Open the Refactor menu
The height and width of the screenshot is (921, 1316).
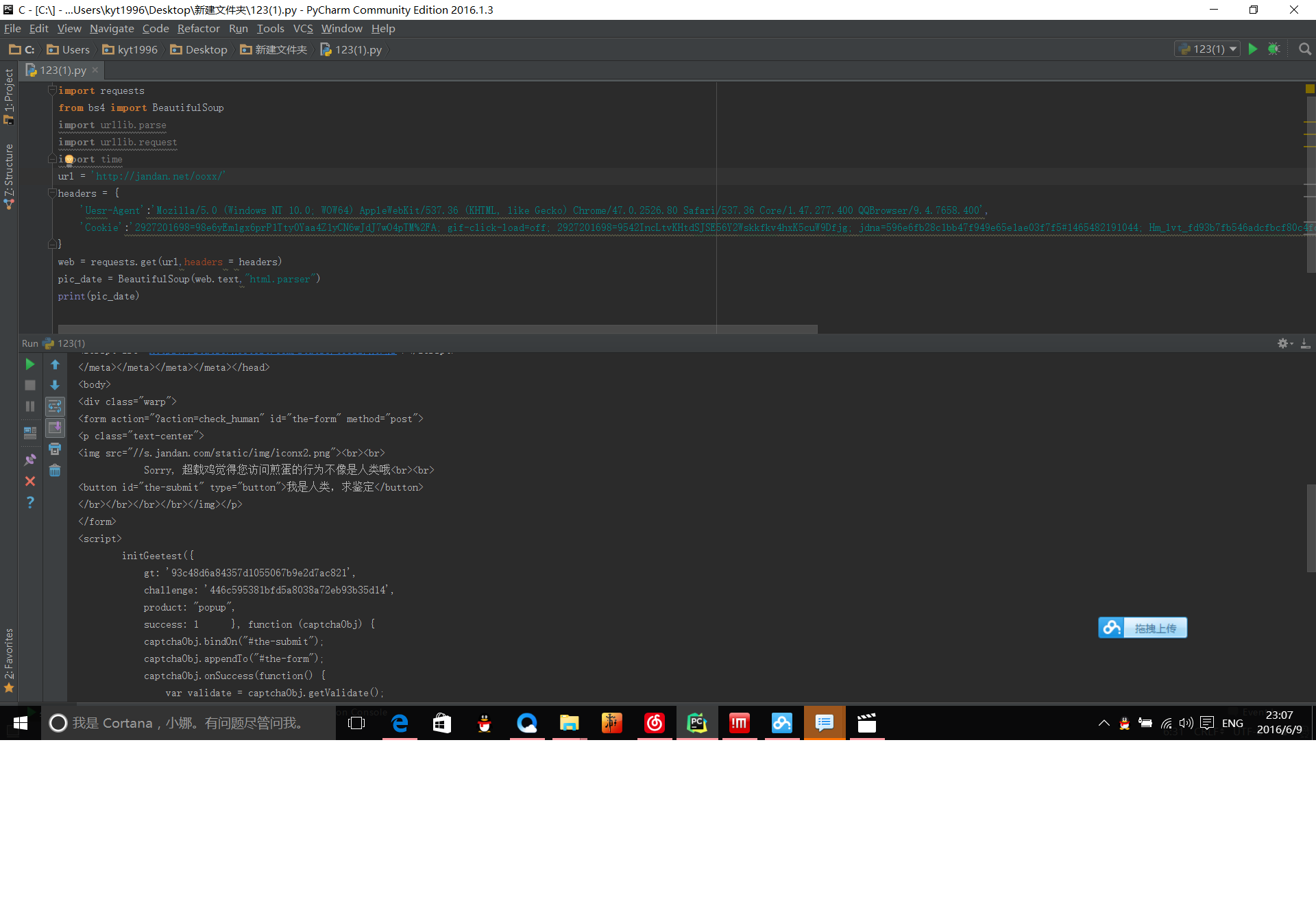(x=198, y=29)
